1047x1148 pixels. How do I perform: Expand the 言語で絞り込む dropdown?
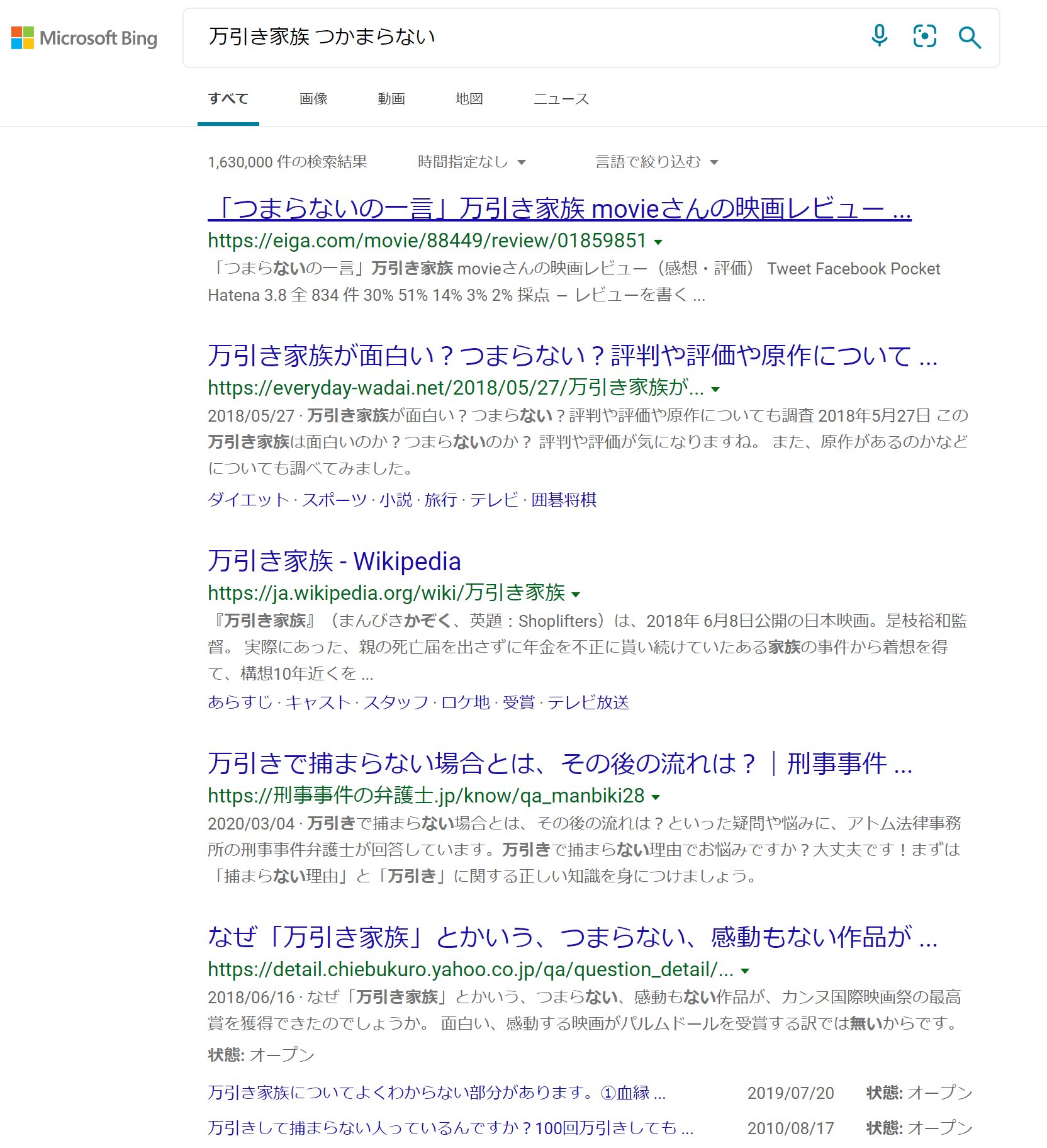[657, 162]
